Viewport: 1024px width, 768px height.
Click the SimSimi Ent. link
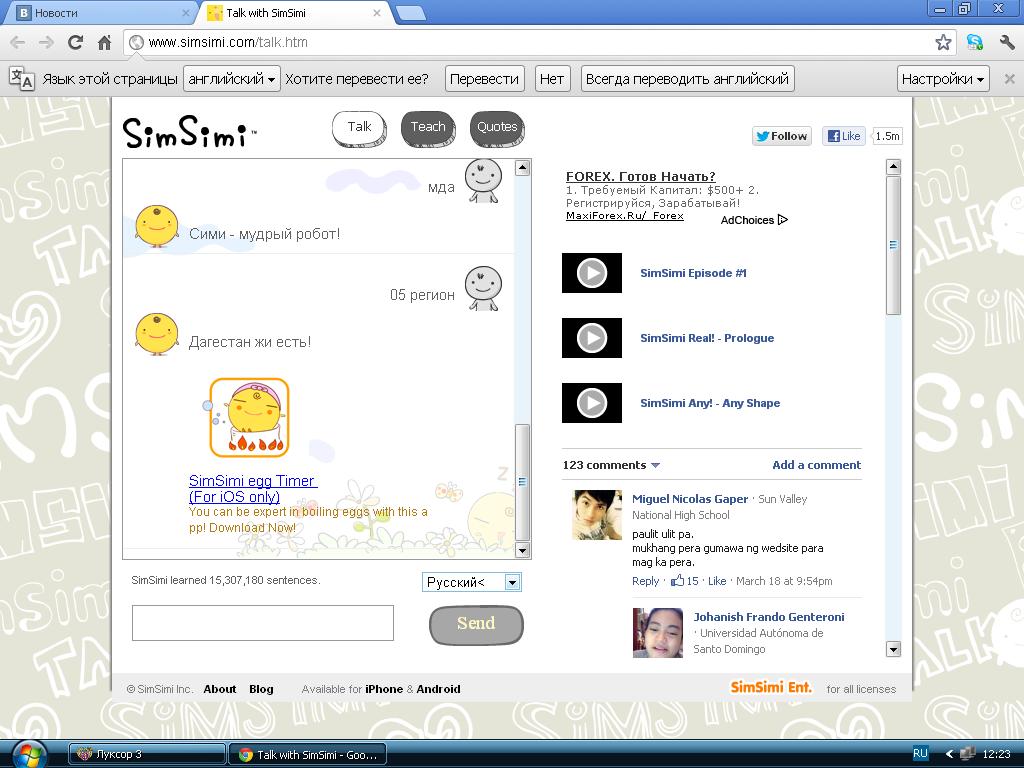[771, 687]
